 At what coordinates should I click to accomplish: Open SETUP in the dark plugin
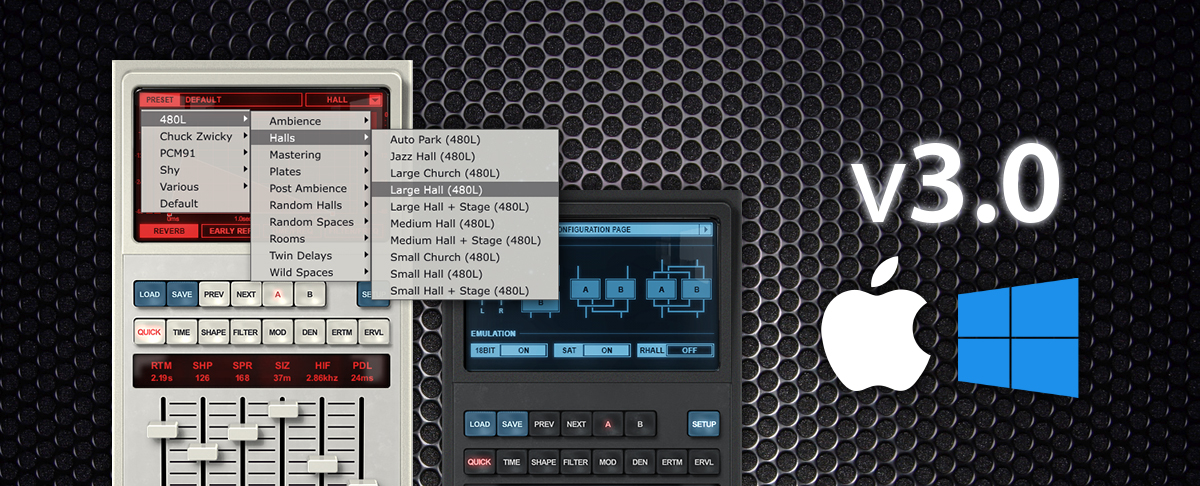(x=703, y=424)
